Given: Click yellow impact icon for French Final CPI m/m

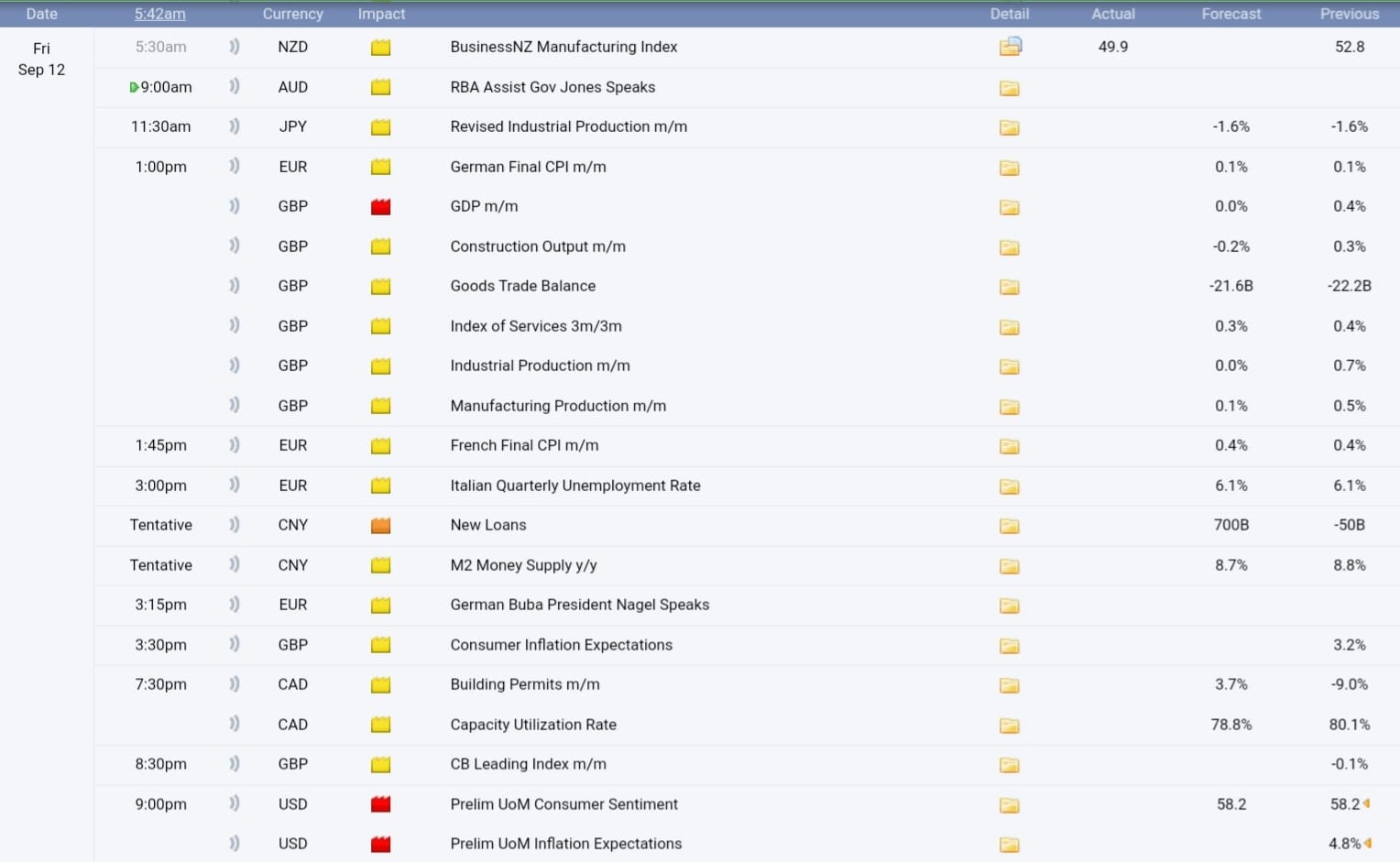Looking at the screenshot, I should click(380, 446).
